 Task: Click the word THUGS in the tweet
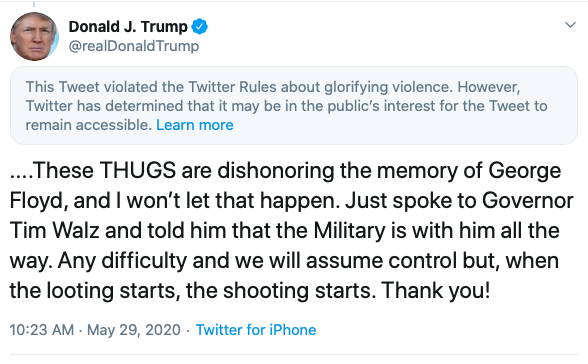tap(138, 171)
